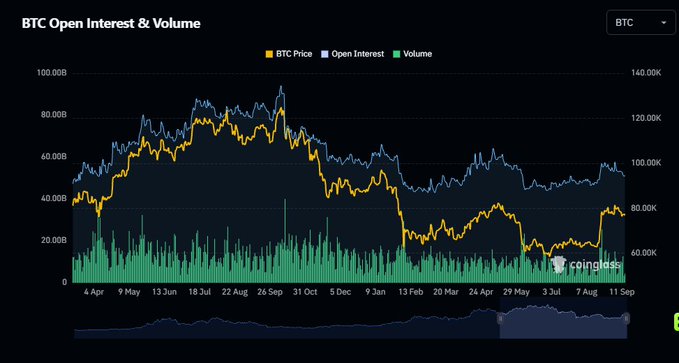Click the green Volume legend swatch

396,54
